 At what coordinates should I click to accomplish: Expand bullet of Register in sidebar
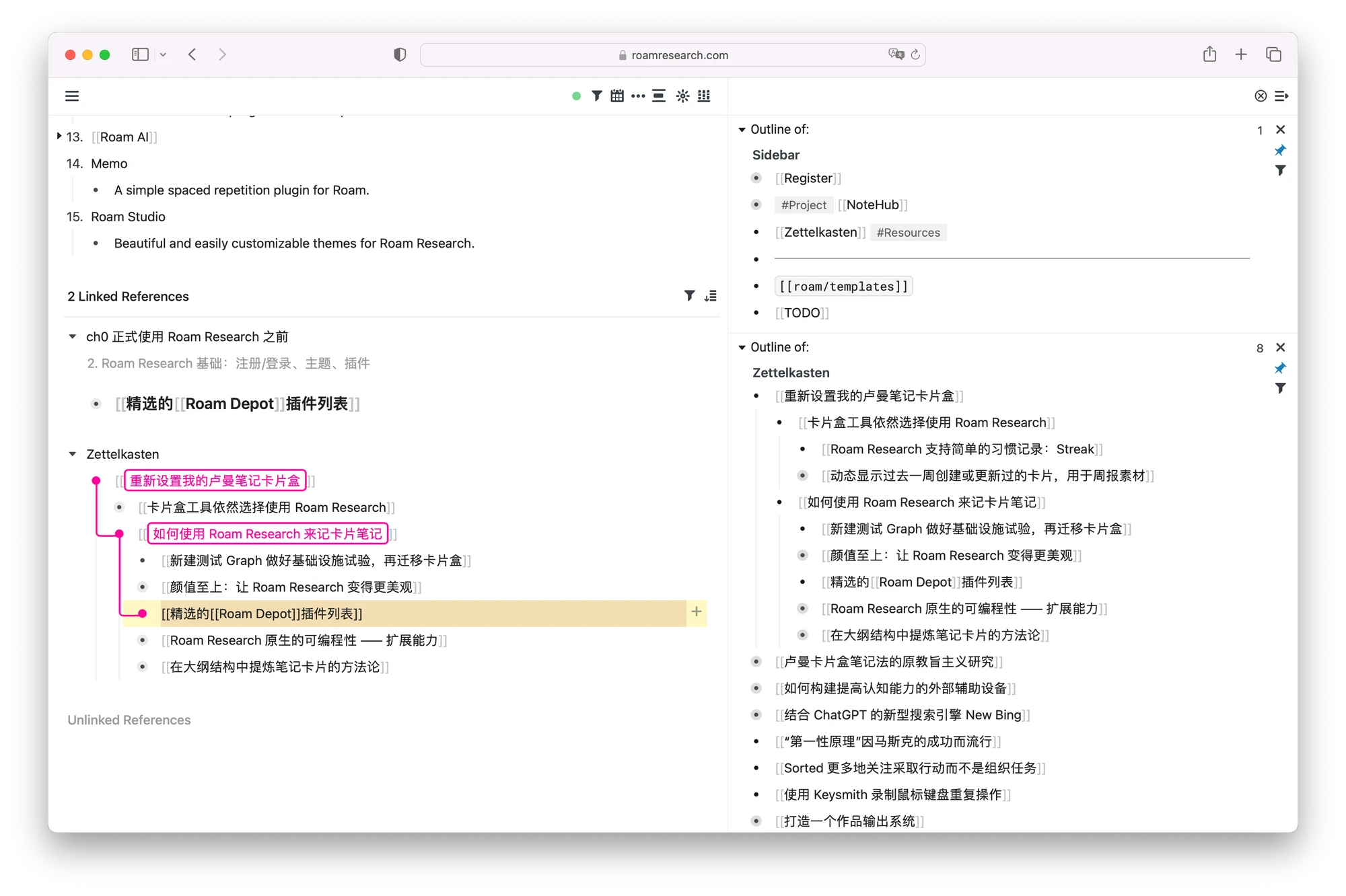click(756, 178)
